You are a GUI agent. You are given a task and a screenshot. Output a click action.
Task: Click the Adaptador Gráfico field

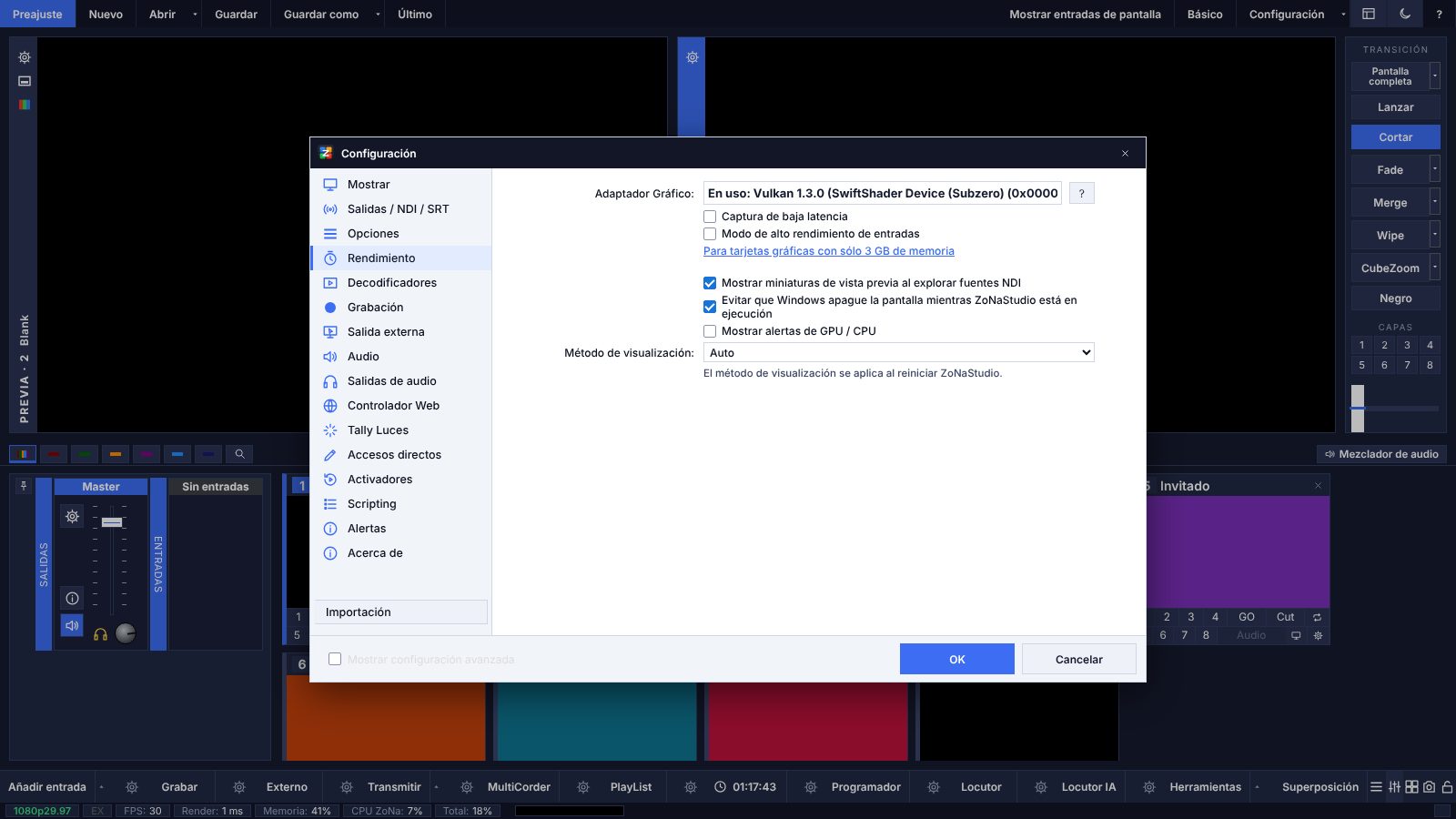pyautogui.click(x=883, y=193)
